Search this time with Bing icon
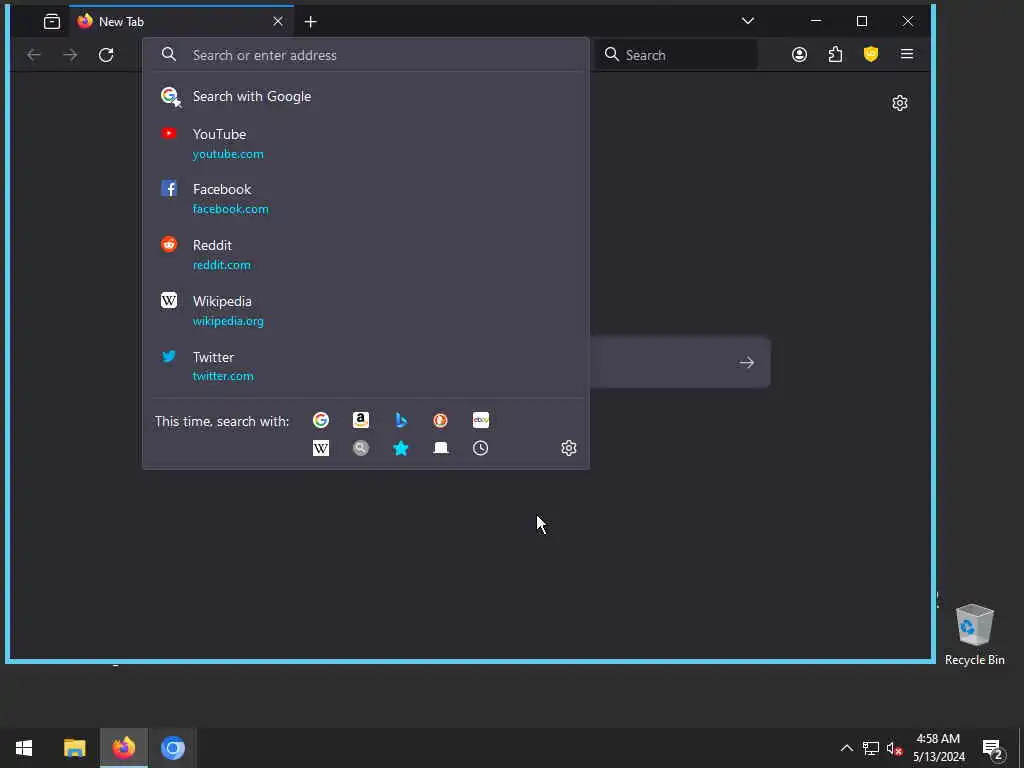 pyautogui.click(x=401, y=420)
